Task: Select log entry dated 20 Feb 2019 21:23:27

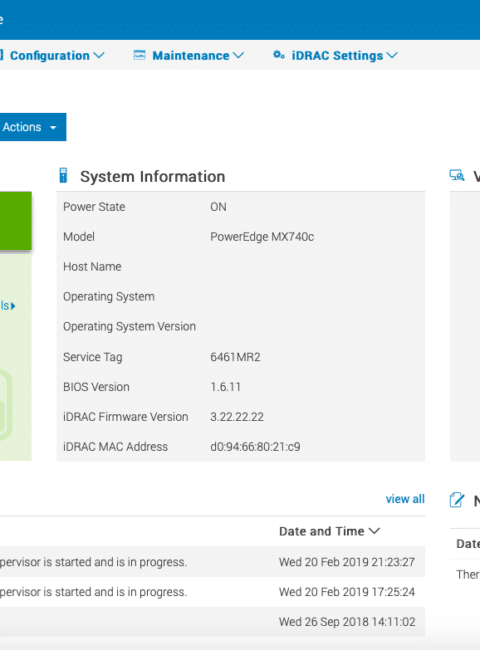Action: 212,562
